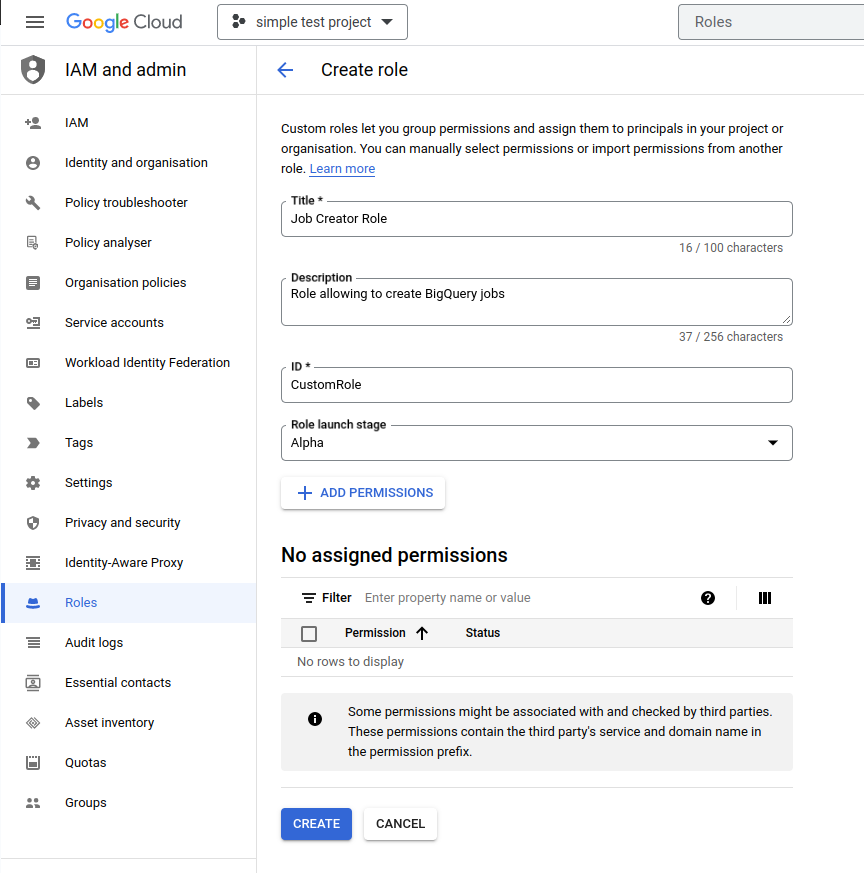Click the table filter help question icon

pyautogui.click(x=708, y=598)
